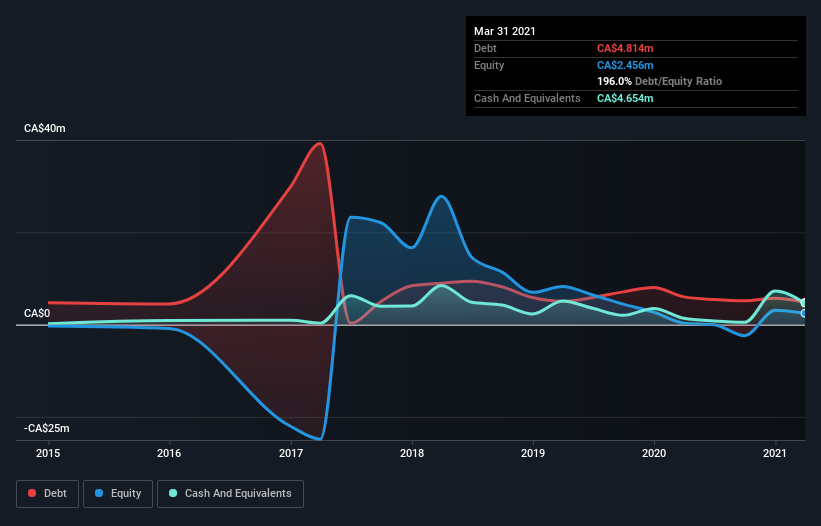
Task: Click the equity line trough near 2017
Action: pyautogui.click(x=320, y=439)
